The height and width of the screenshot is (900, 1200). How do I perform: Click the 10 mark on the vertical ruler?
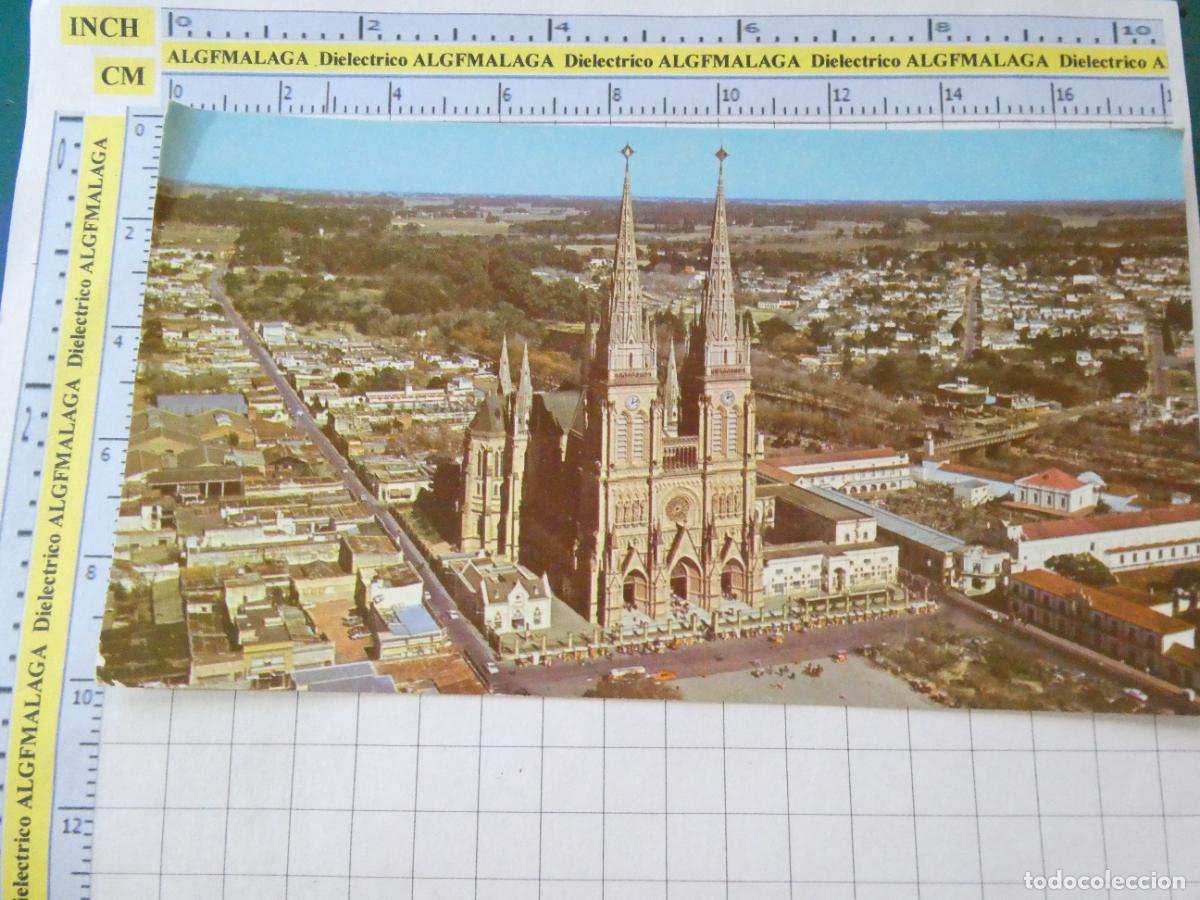81,695
